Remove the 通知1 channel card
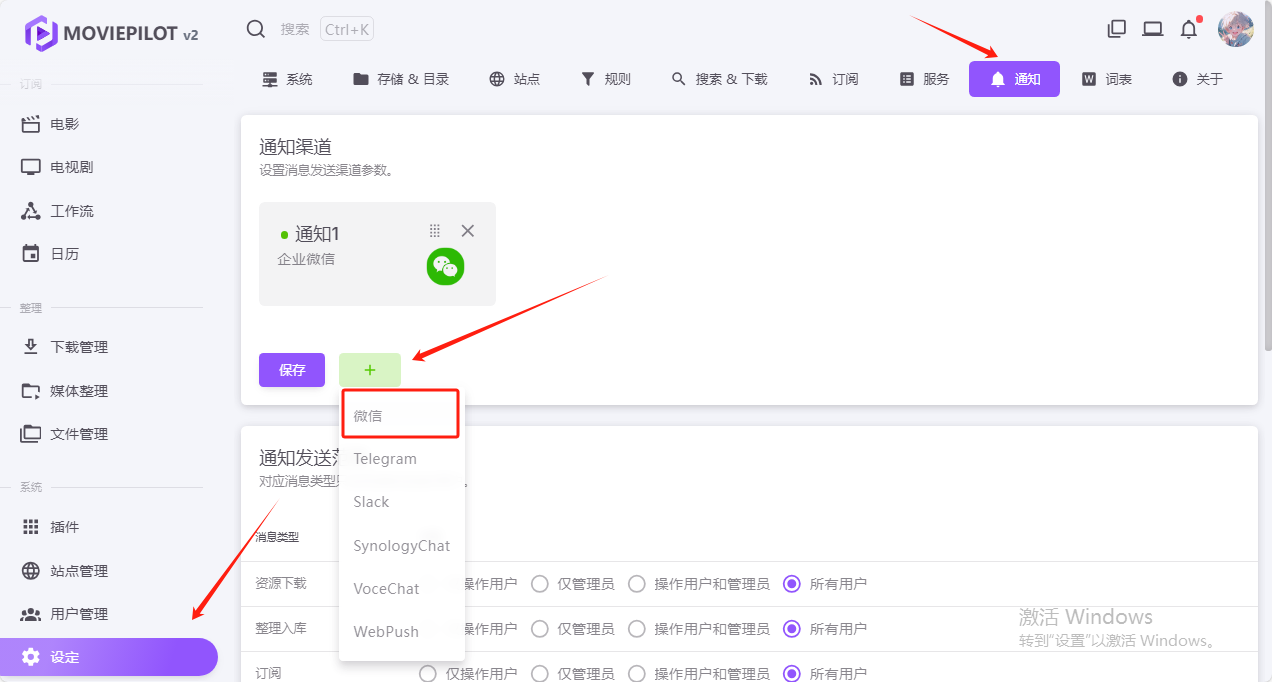1272x682 pixels. pyautogui.click(x=467, y=231)
